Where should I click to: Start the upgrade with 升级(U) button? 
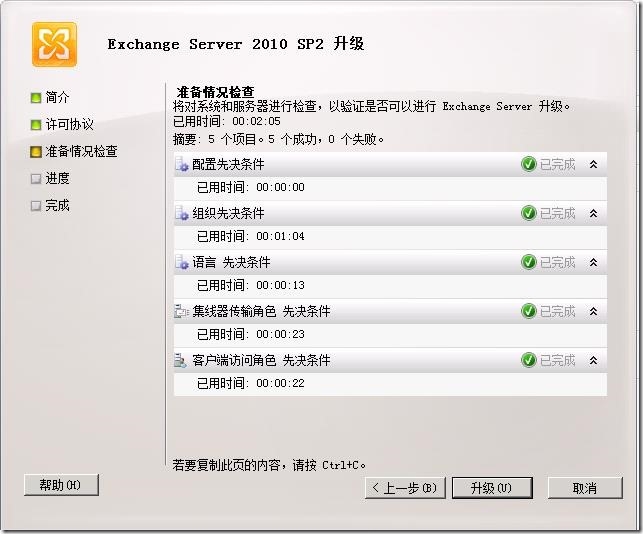pos(492,488)
